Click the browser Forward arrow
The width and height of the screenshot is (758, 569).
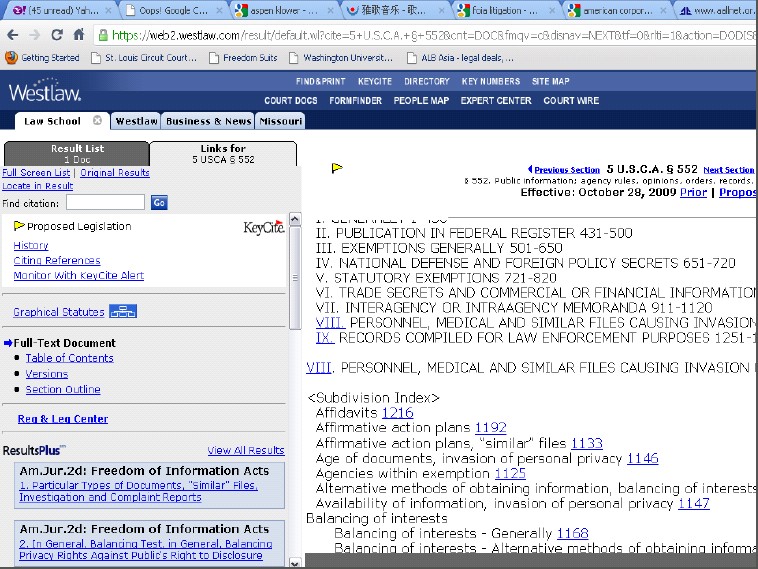(x=34, y=35)
